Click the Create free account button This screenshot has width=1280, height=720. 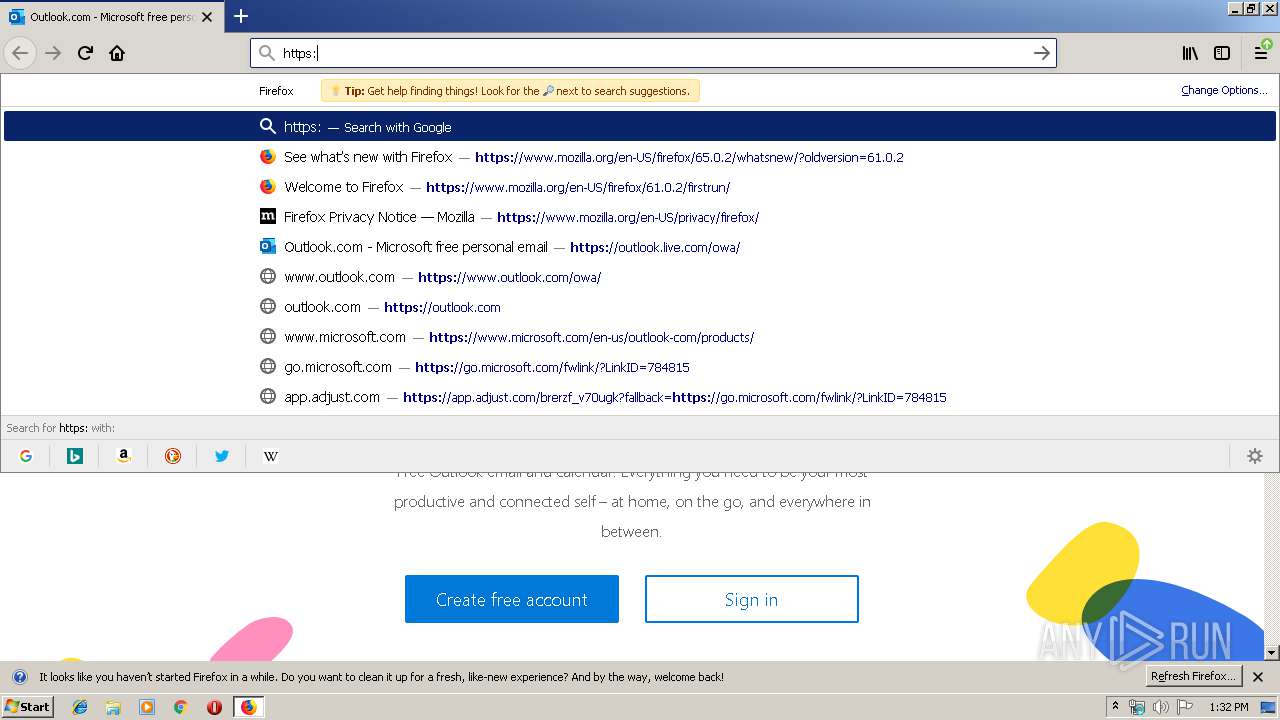[511, 599]
